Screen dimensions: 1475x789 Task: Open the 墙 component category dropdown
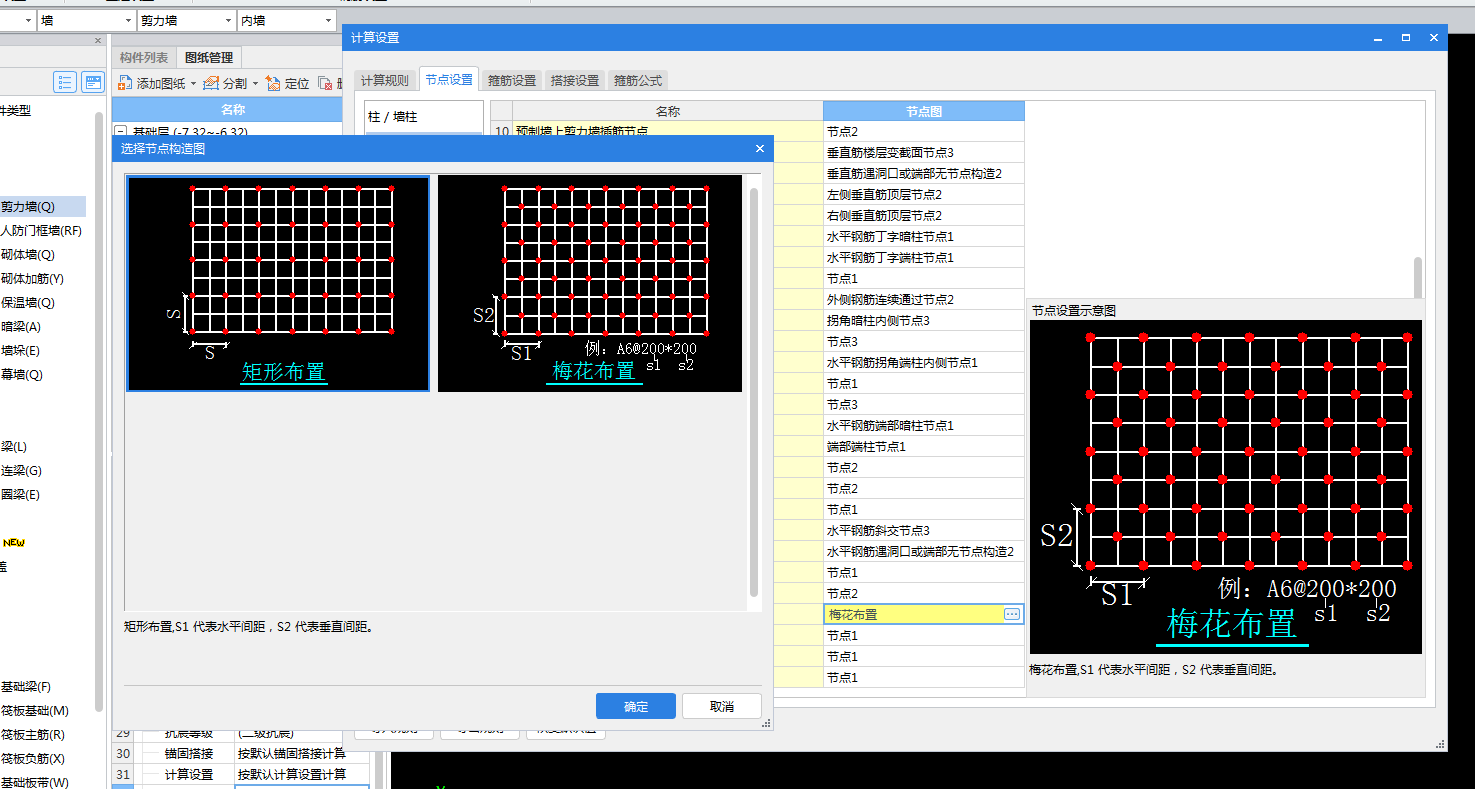128,21
